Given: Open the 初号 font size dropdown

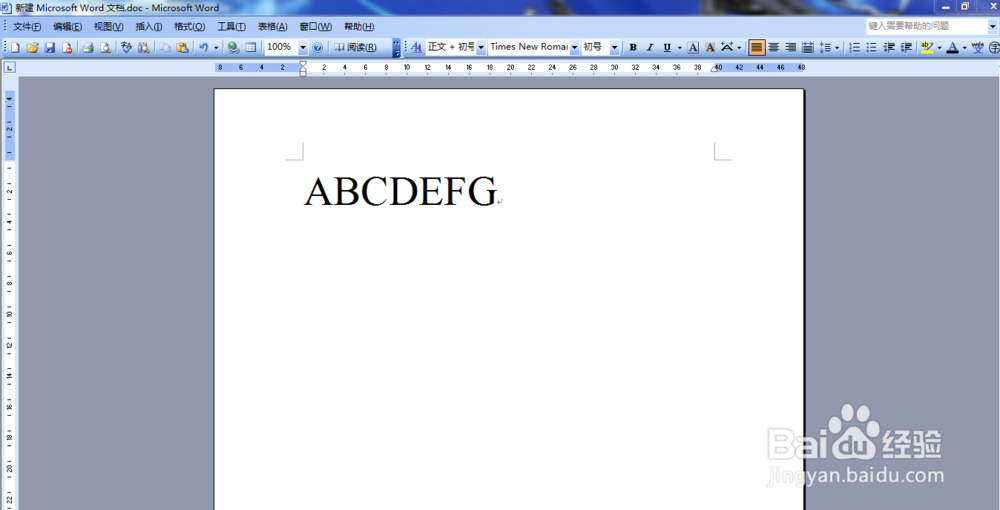Looking at the screenshot, I should (x=614, y=47).
